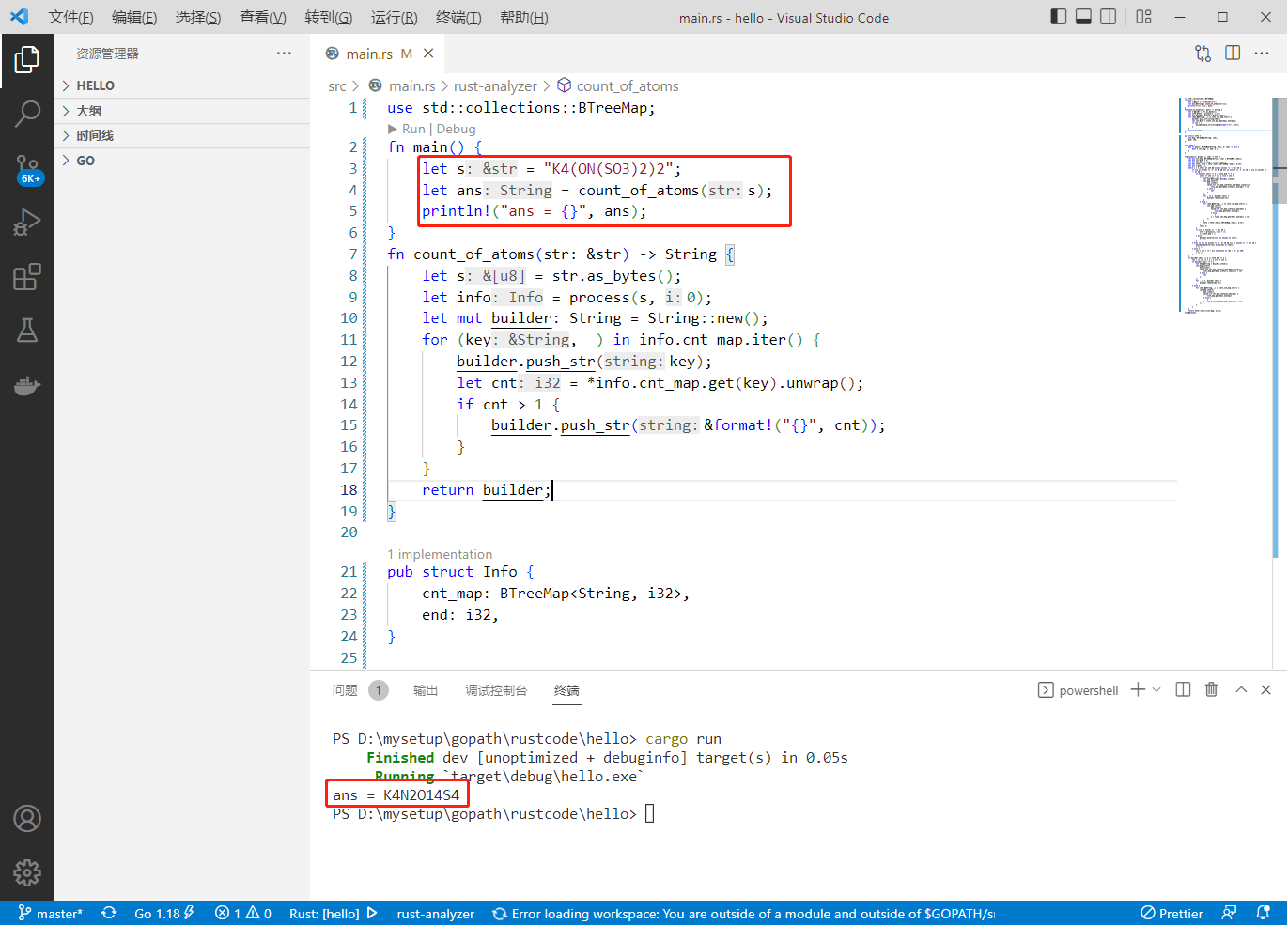This screenshot has height=925, width=1288.
Task: Click Go 1.18 status bar item
Action: (x=163, y=913)
